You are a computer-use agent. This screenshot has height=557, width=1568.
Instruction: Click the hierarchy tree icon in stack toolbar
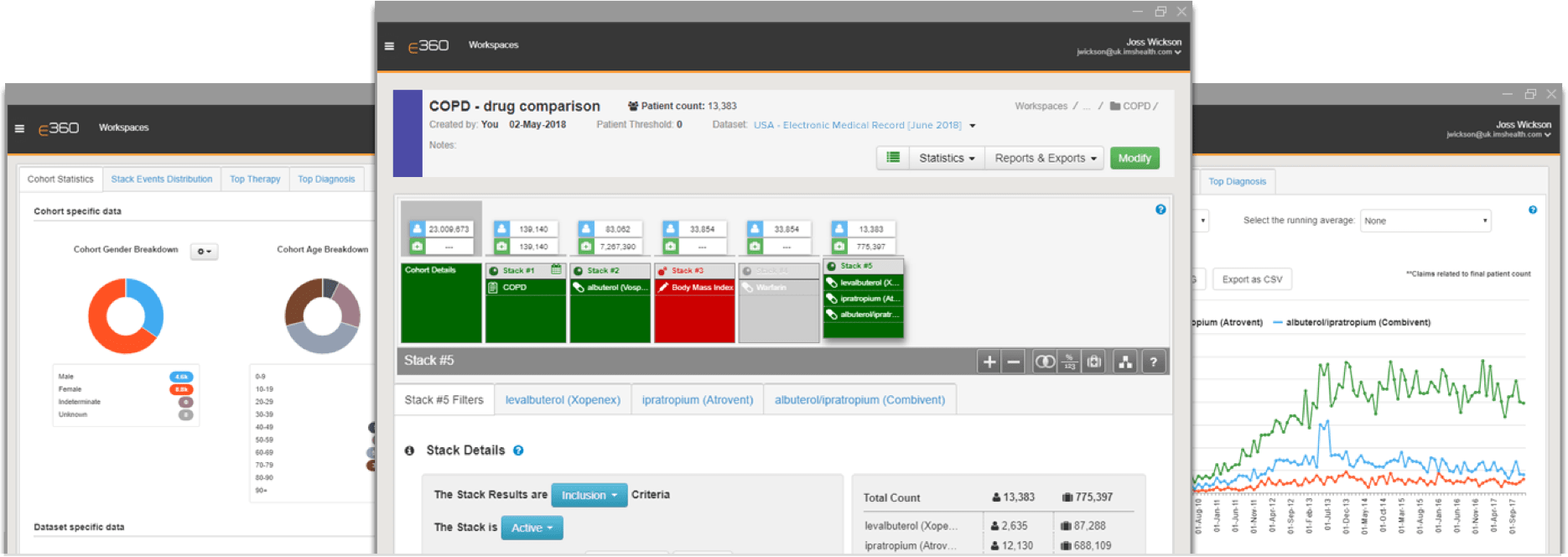[1125, 362]
